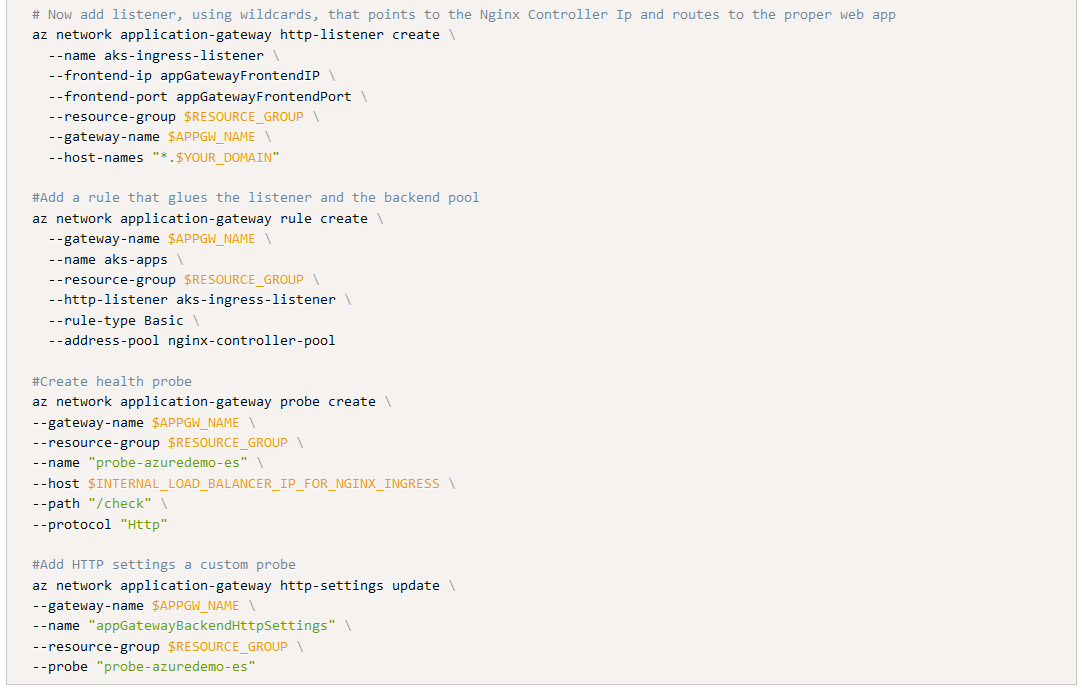Screen dimensions: 1082x694
Task: Click the '#Add HTTP settings a custom probe' comment
Action: 164,564
